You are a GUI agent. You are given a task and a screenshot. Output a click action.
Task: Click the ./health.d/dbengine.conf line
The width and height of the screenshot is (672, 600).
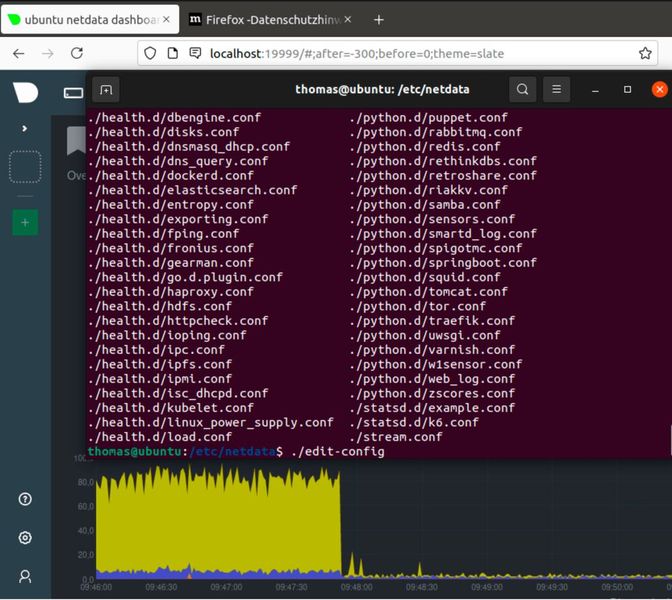(x=174, y=117)
